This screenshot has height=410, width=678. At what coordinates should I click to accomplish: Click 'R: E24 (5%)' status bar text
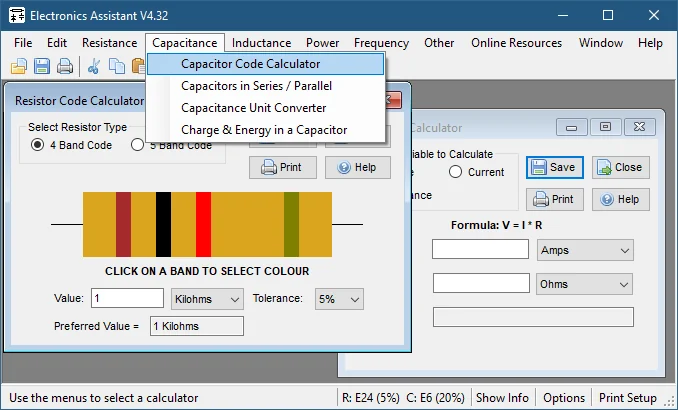click(371, 398)
